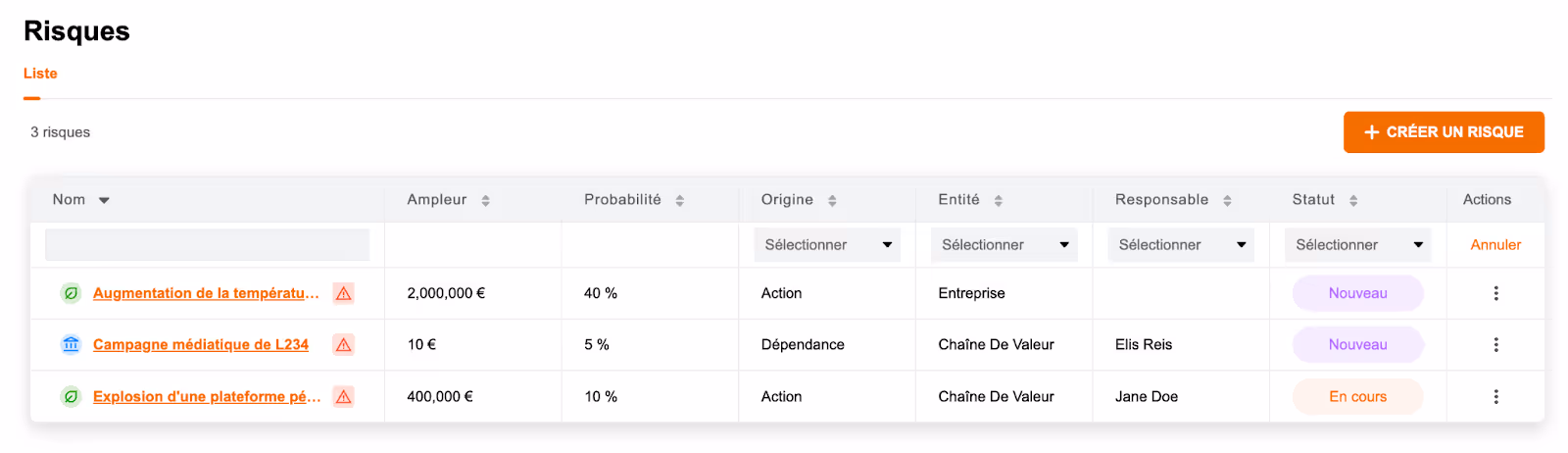Viewport: 1568px width, 453px height.
Task: Select the Liste tab
Action: 40,74
